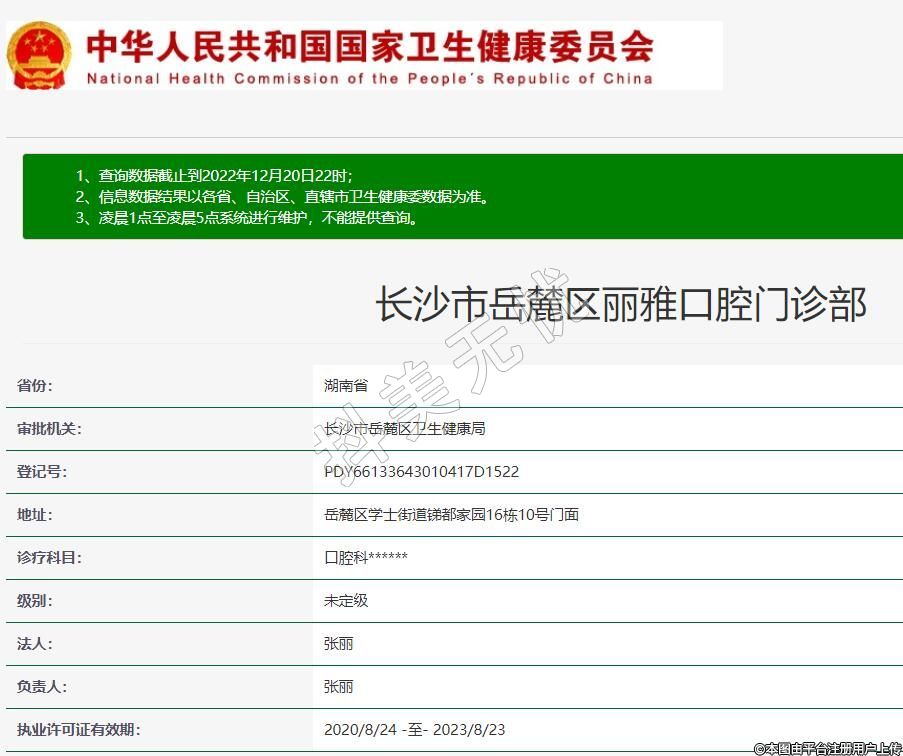Select the 未定级 level value
This screenshot has height=756, width=903.
coord(346,601)
